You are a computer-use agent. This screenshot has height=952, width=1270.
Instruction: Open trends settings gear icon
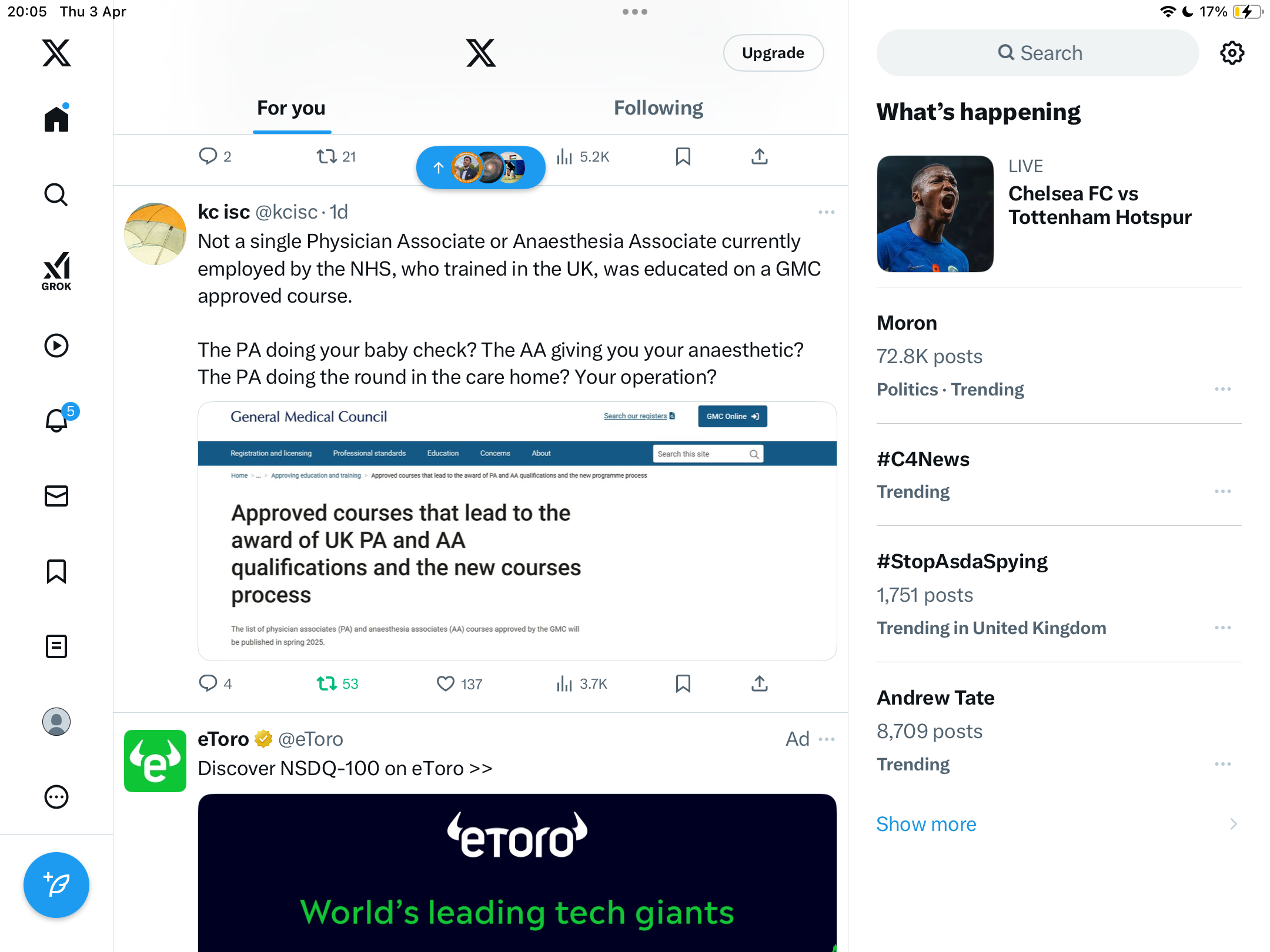(1232, 53)
